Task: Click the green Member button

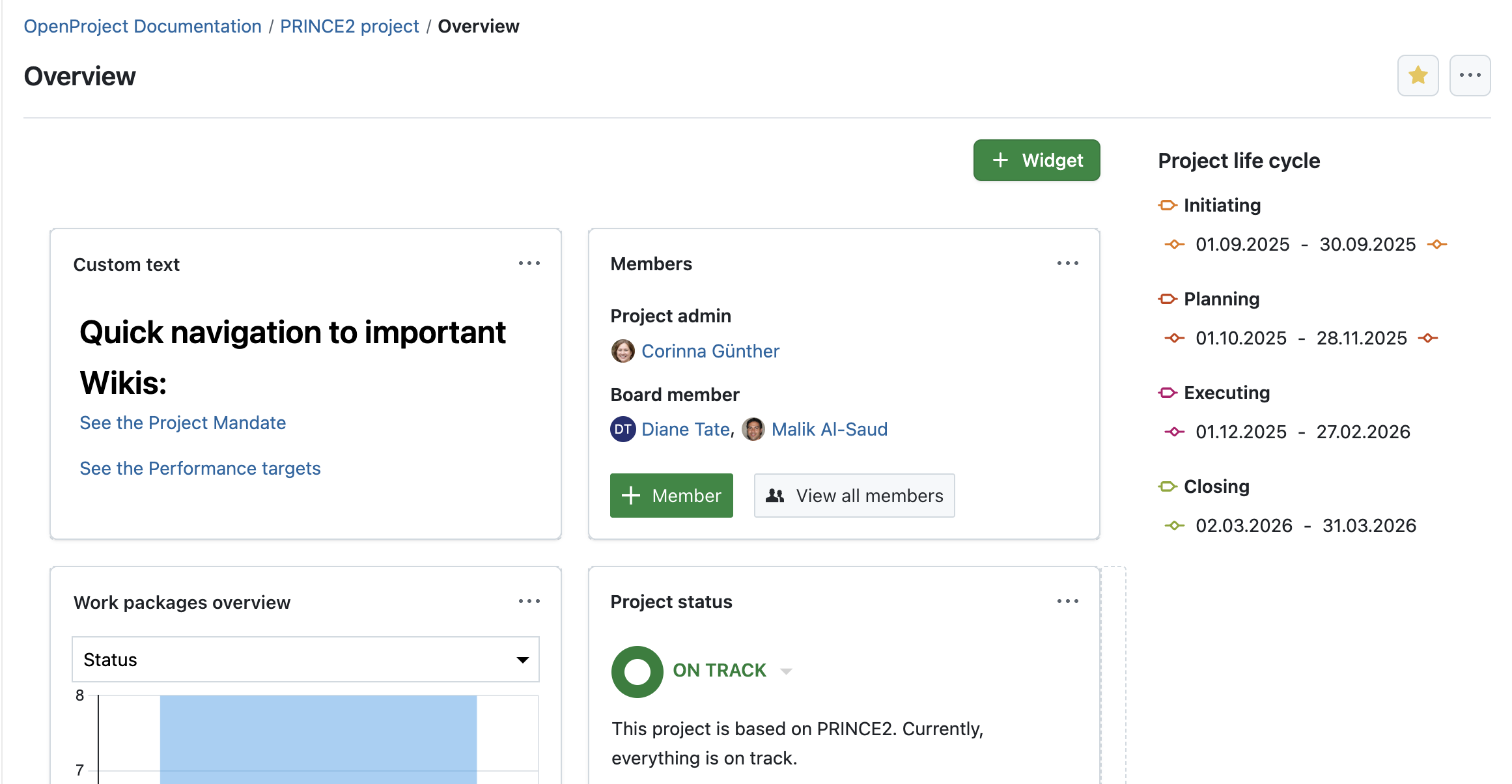Action: pos(671,496)
